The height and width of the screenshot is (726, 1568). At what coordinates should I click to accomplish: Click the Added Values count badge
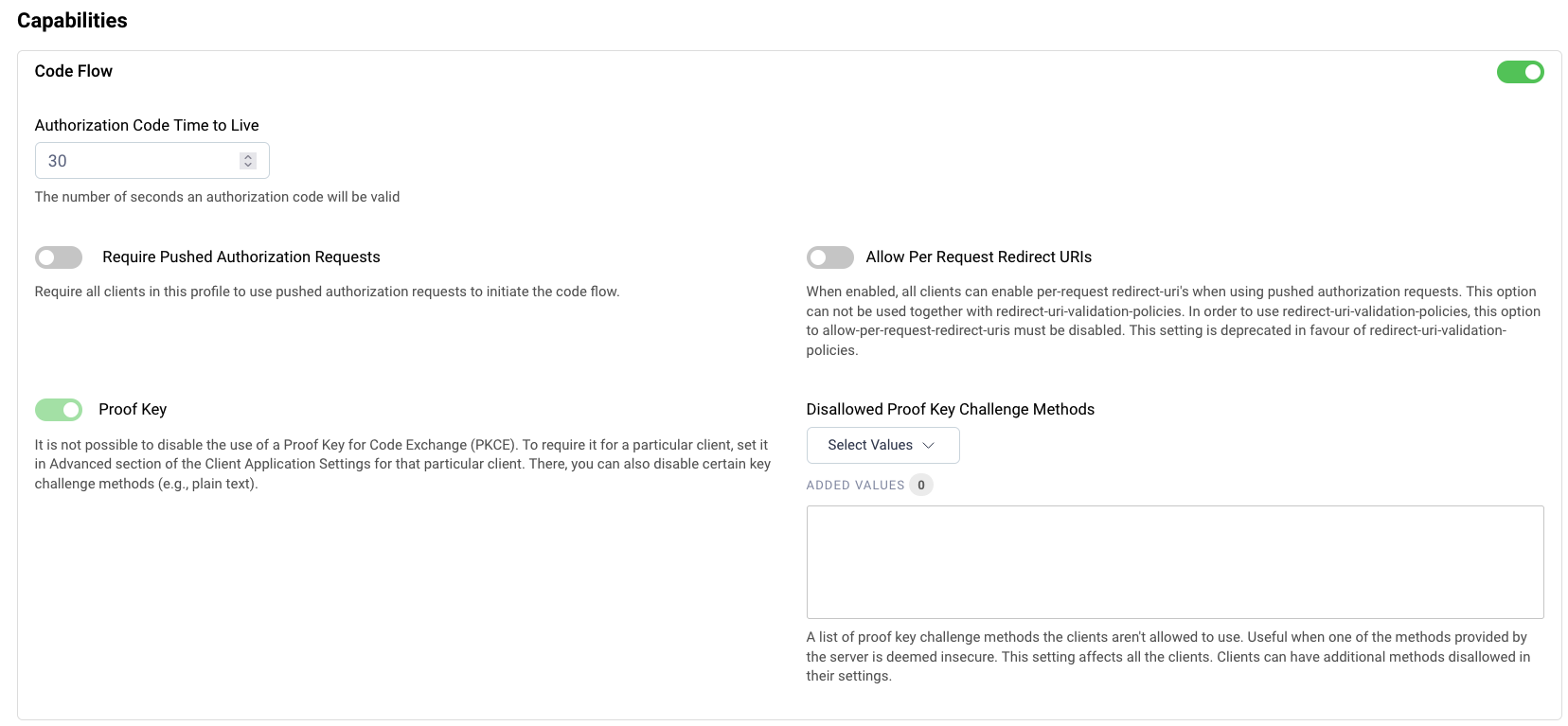(920, 486)
